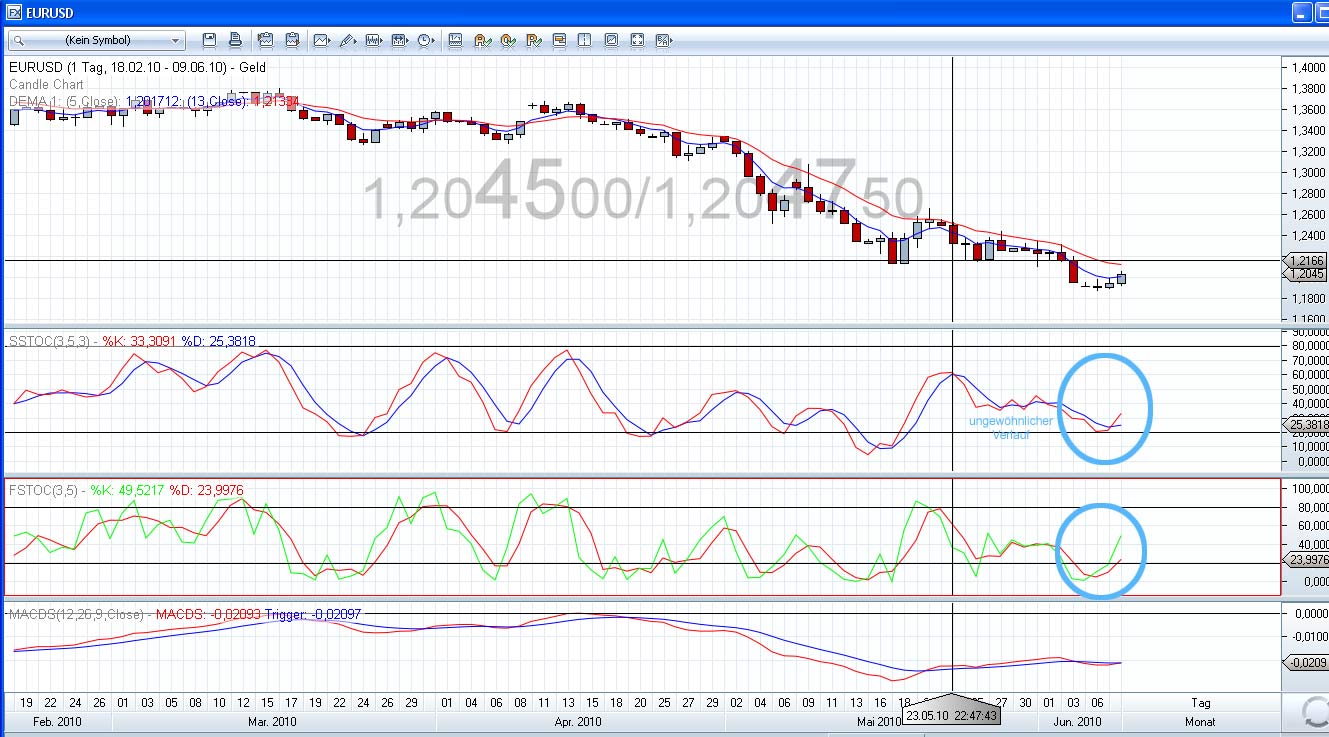Click the 'Monat' time axis label
The image size is (1329, 737).
(x=1201, y=721)
